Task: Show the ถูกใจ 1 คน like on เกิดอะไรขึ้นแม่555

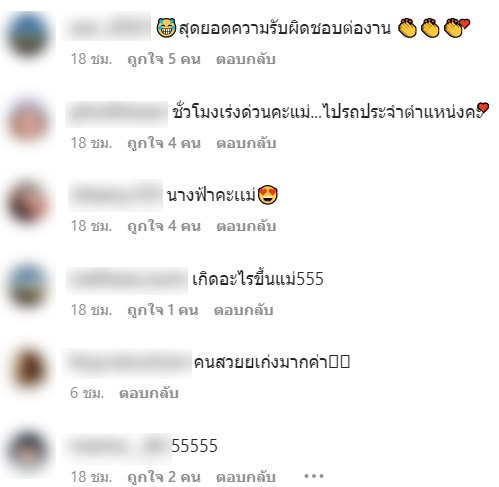Action: click(x=163, y=310)
